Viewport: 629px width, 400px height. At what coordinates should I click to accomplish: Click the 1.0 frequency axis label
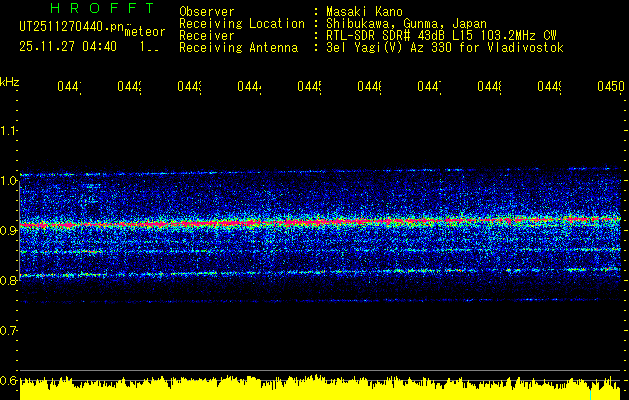pyautogui.click(x=9, y=181)
